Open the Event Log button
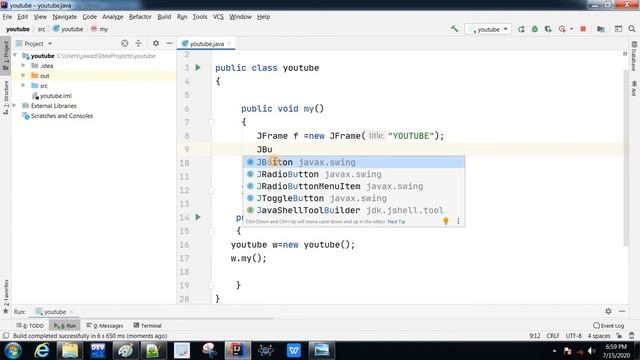The image size is (640, 360). [609, 325]
